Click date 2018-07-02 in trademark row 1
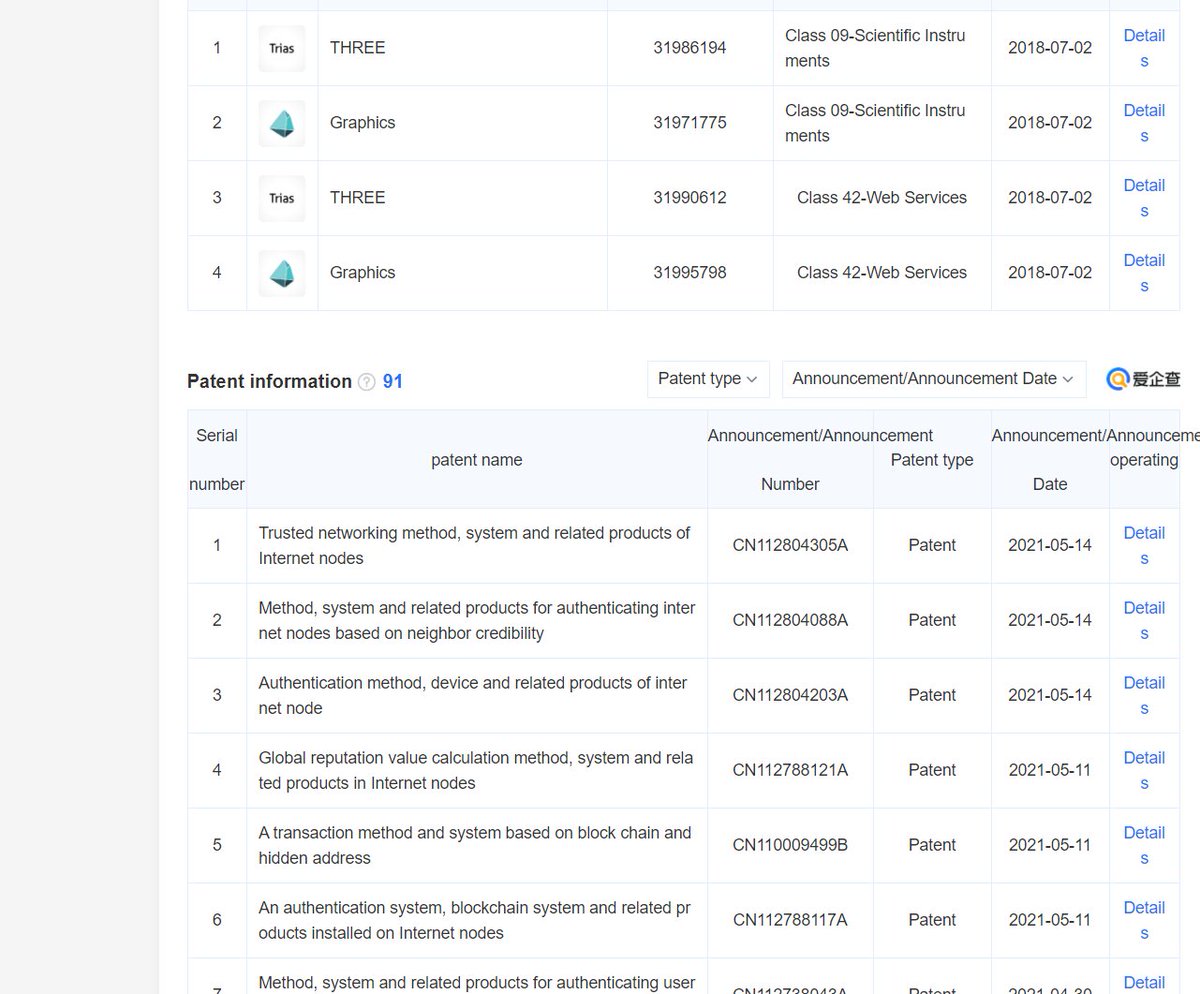 coord(1050,48)
